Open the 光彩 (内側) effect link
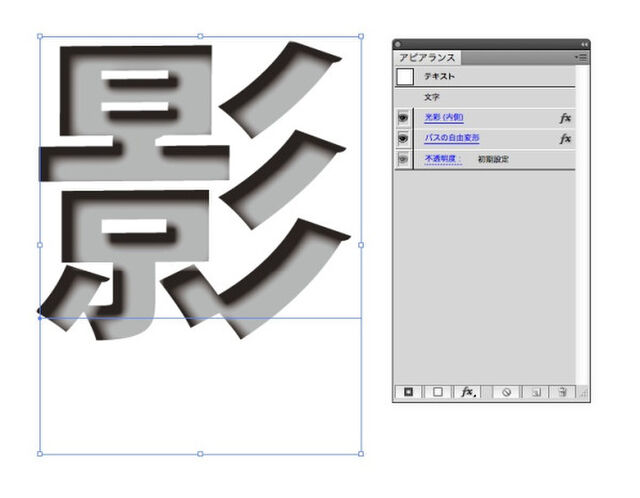 444,118
